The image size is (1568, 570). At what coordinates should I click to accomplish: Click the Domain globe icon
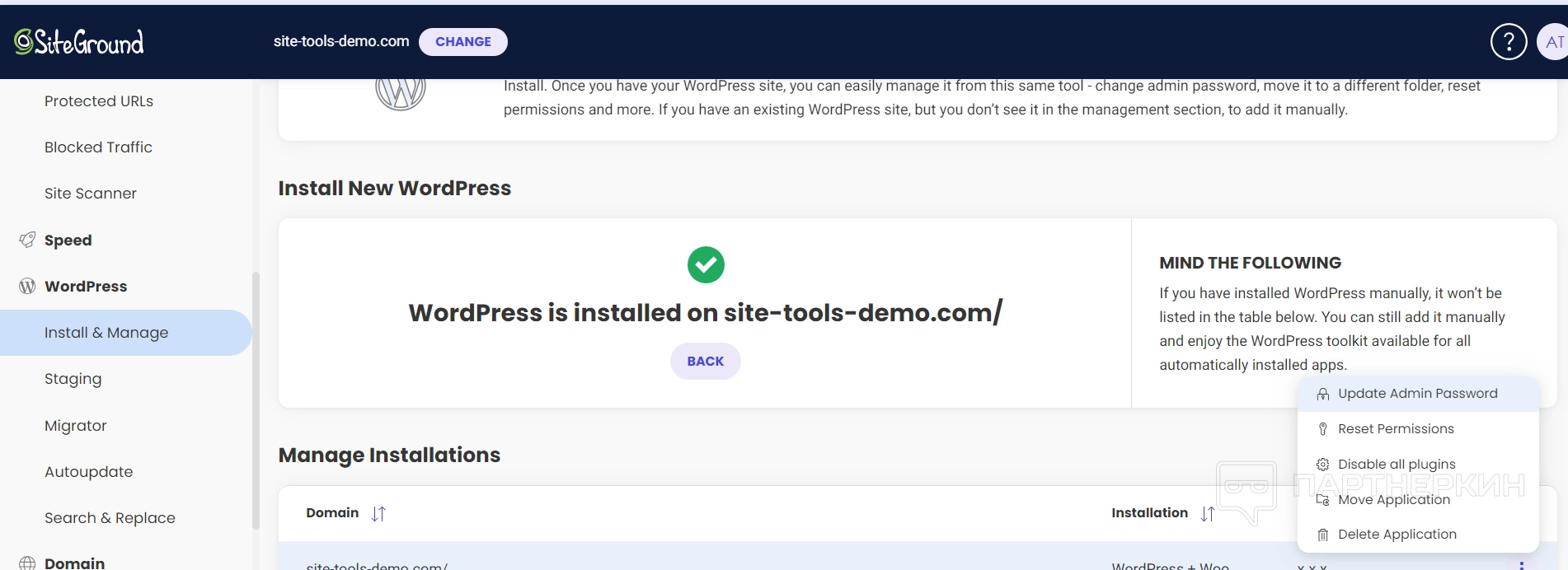click(x=27, y=563)
